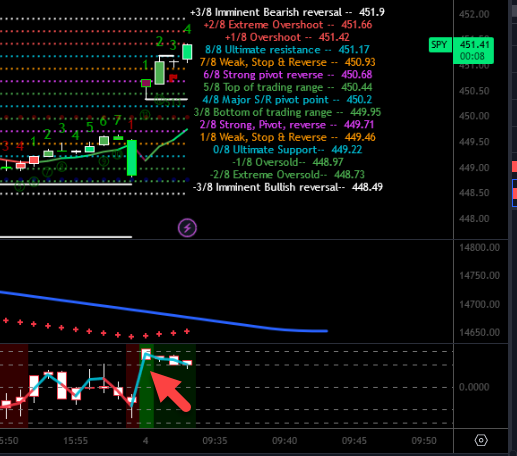This screenshot has height=456, width=517.
Task: Click the 449.50 price axis label
Action: pos(474,142)
